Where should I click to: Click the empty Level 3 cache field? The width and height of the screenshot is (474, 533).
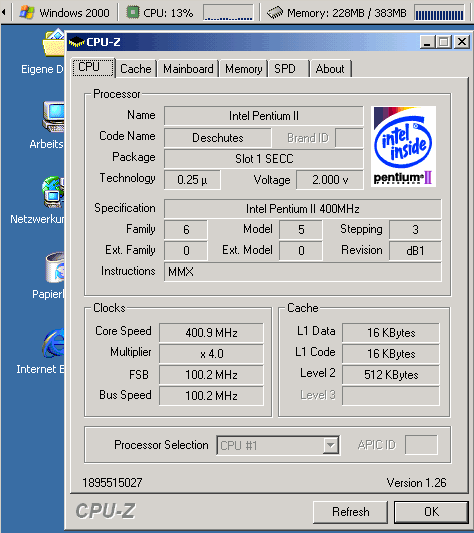[x=391, y=396]
